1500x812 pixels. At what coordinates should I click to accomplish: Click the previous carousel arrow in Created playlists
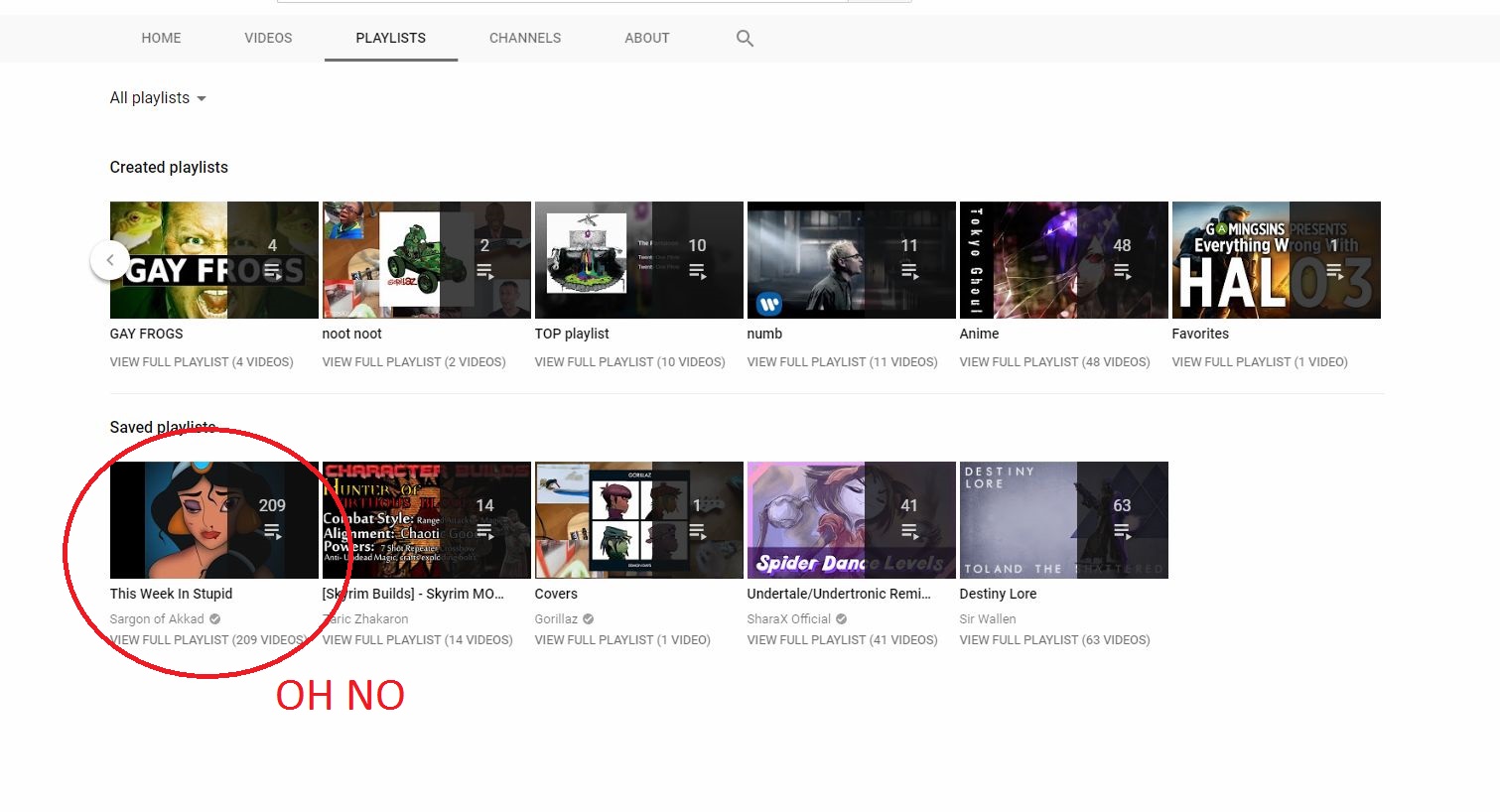pos(110,260)
